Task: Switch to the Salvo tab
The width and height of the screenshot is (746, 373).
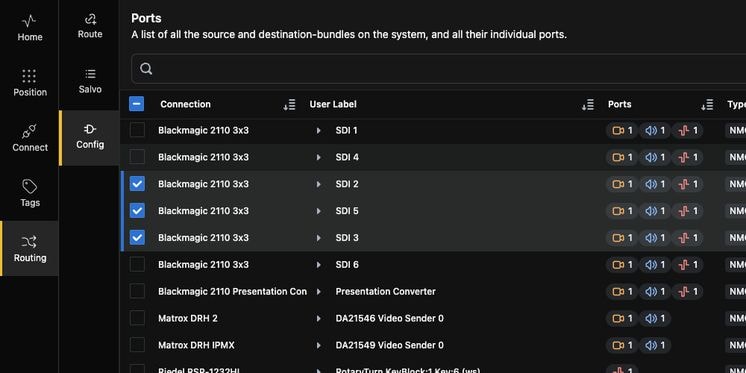Action: [89, 81]
